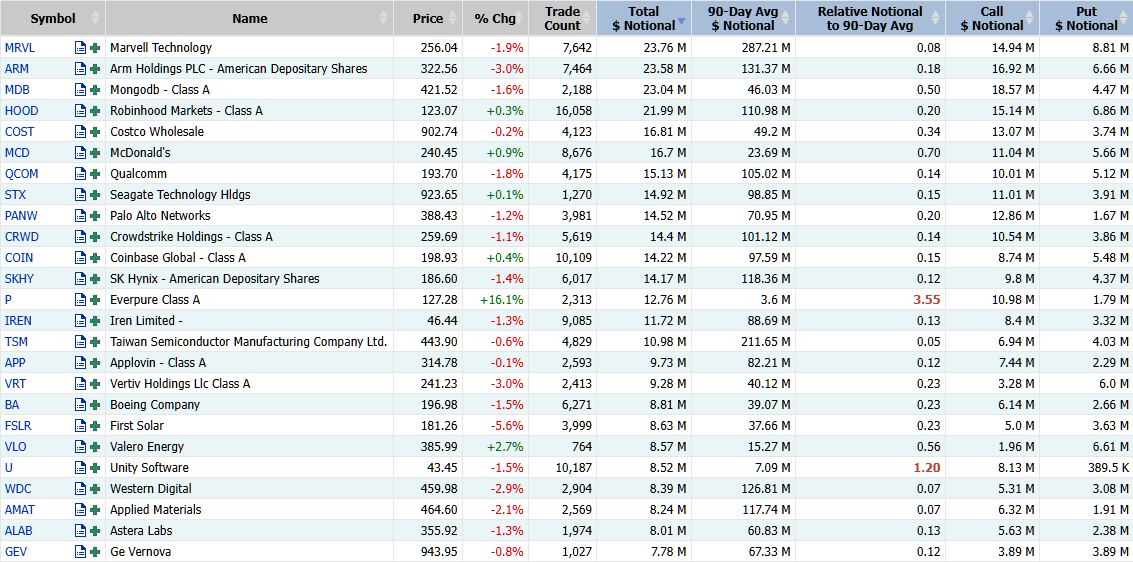Open the PANW ticker link
The height and width of the screenshot is (562, 1133).
pyautogui.click(x=21, y=215)
